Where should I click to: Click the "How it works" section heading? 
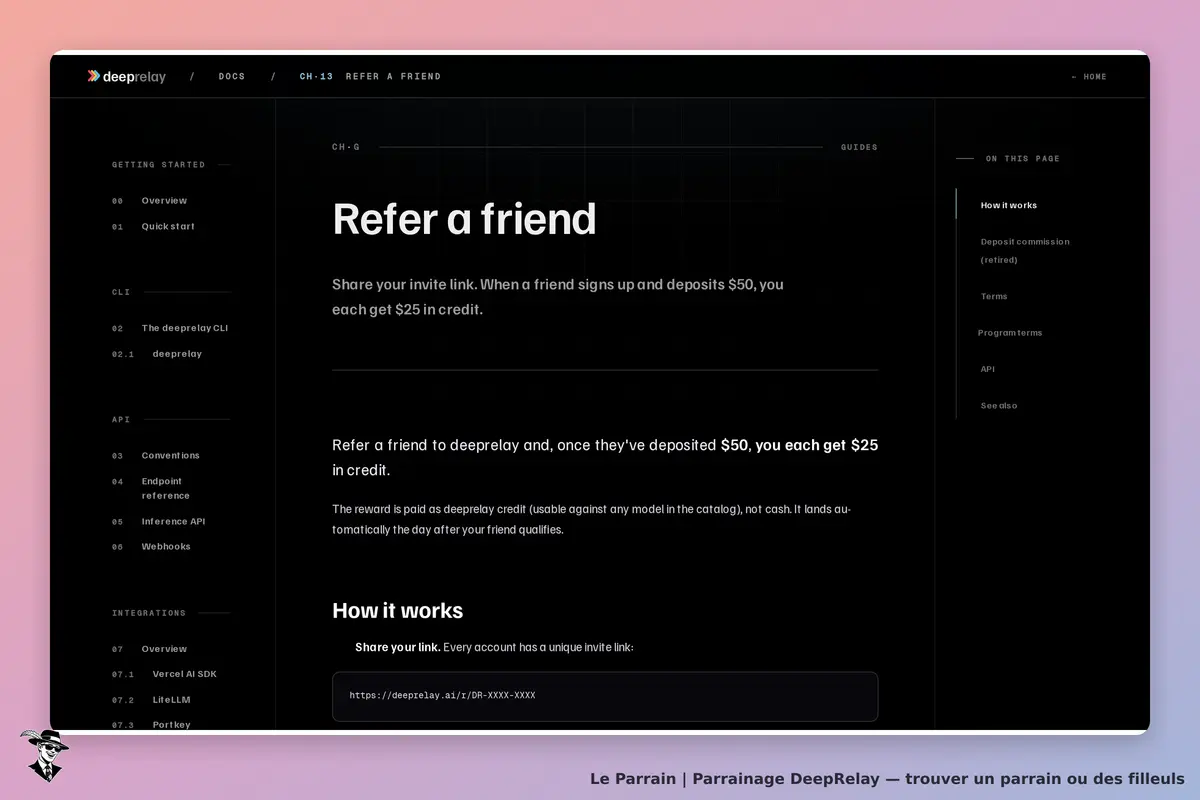coord(398,611)
